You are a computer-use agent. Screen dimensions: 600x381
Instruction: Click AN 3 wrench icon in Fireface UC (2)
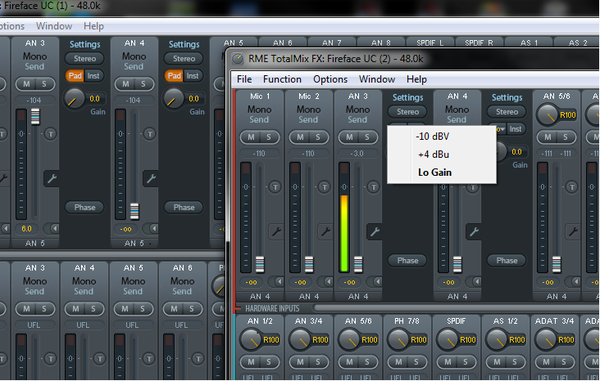coord(375,232)
